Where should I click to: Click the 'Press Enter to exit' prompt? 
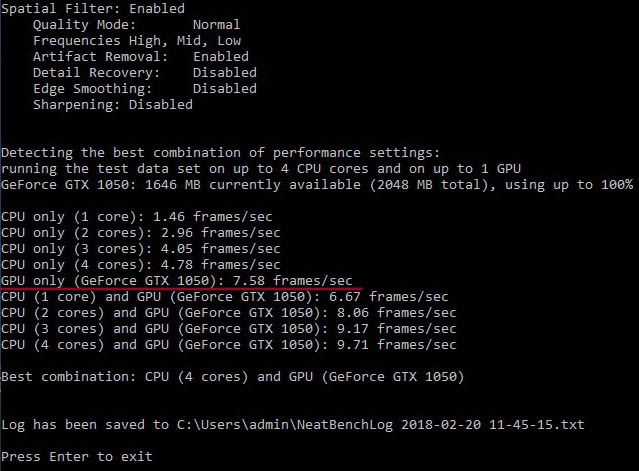pyautogui.click(x=77, y=457)
